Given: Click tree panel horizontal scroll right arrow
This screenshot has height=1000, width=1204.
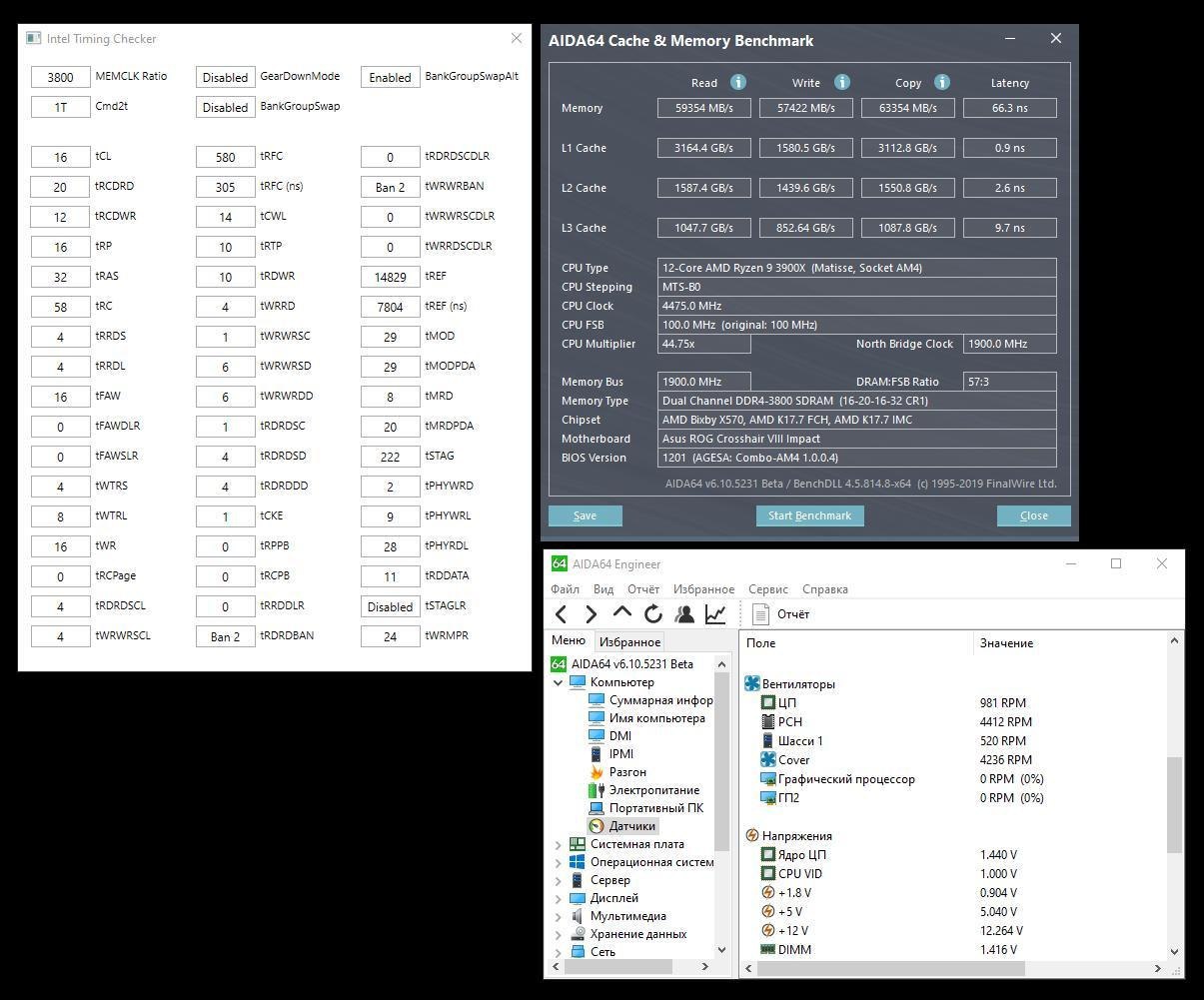Looking at the screenshot, I should click(x=705, y=967).
